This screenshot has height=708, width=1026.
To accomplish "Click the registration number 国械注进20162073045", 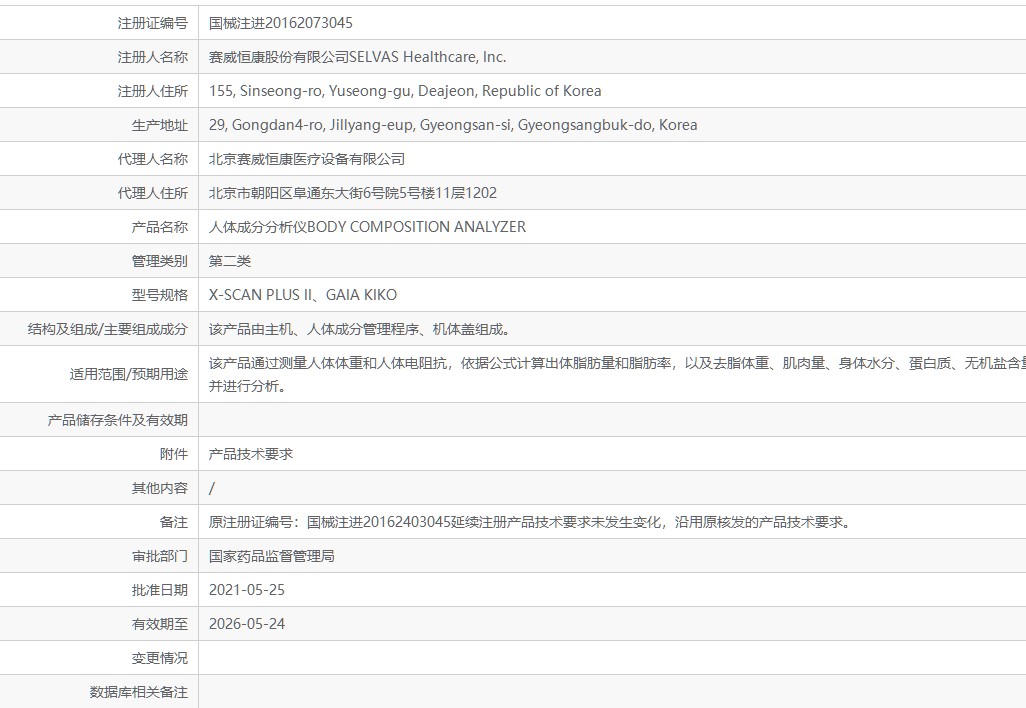I will coord(280,23).
